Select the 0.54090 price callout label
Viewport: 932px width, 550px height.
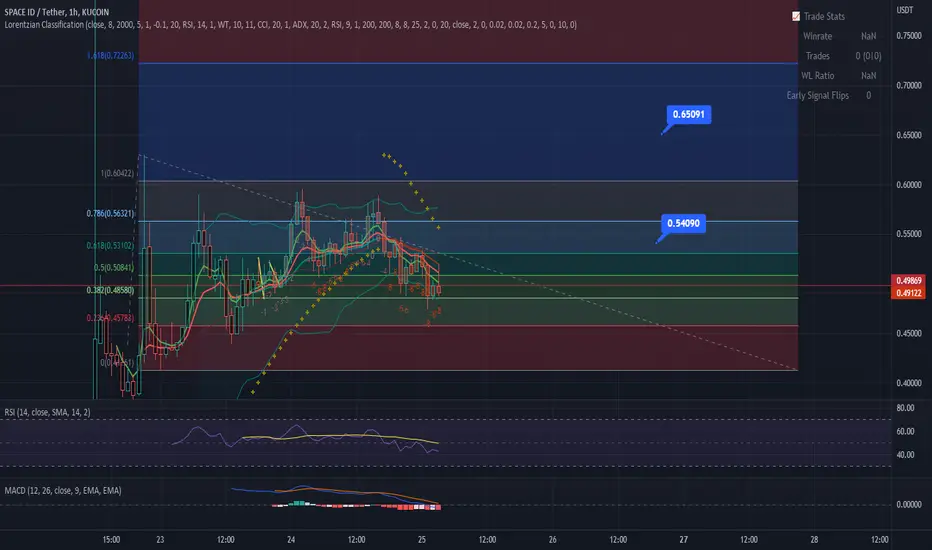[x=683, y=223]
